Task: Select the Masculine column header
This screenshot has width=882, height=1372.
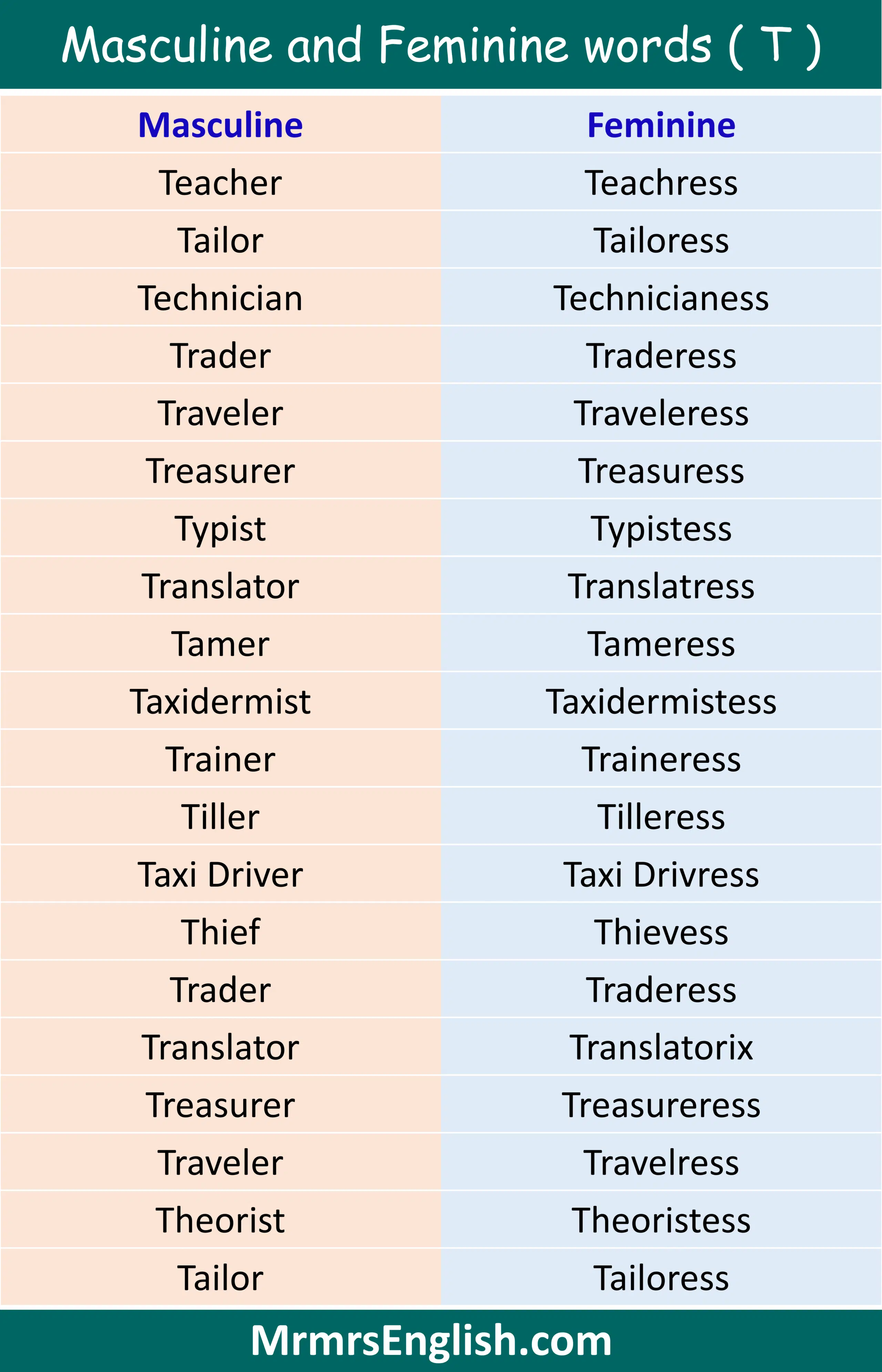Action: pos(220,125)
